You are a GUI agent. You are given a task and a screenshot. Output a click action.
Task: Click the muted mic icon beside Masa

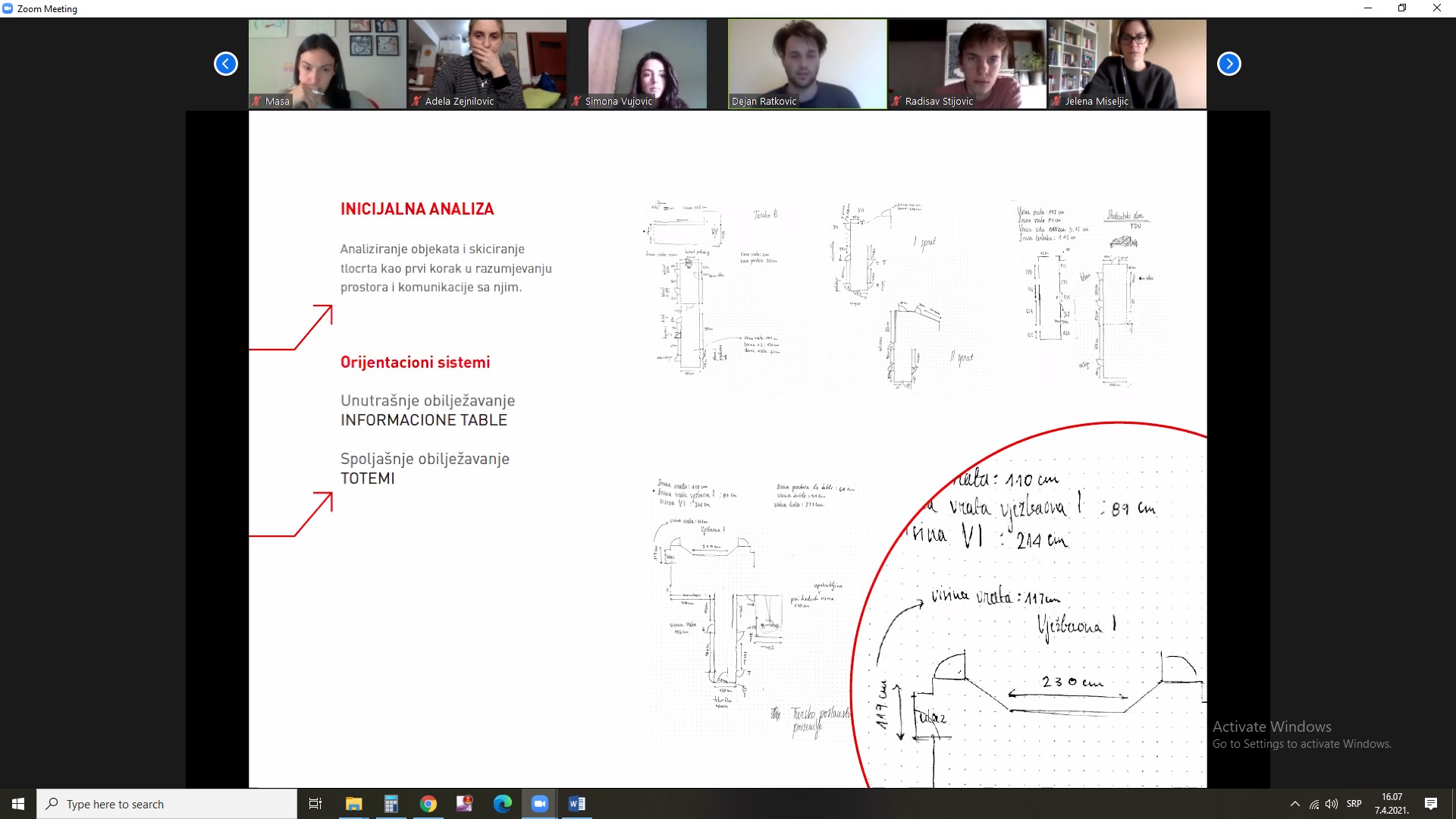point(257,101)
